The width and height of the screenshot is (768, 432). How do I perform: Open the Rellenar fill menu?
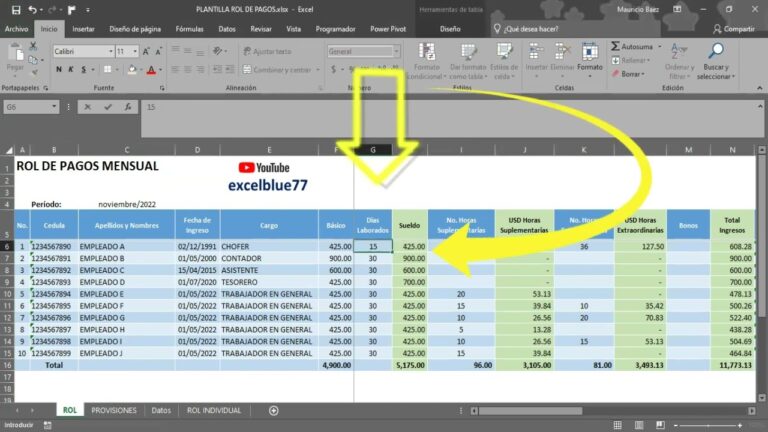(x=631, y=61)
